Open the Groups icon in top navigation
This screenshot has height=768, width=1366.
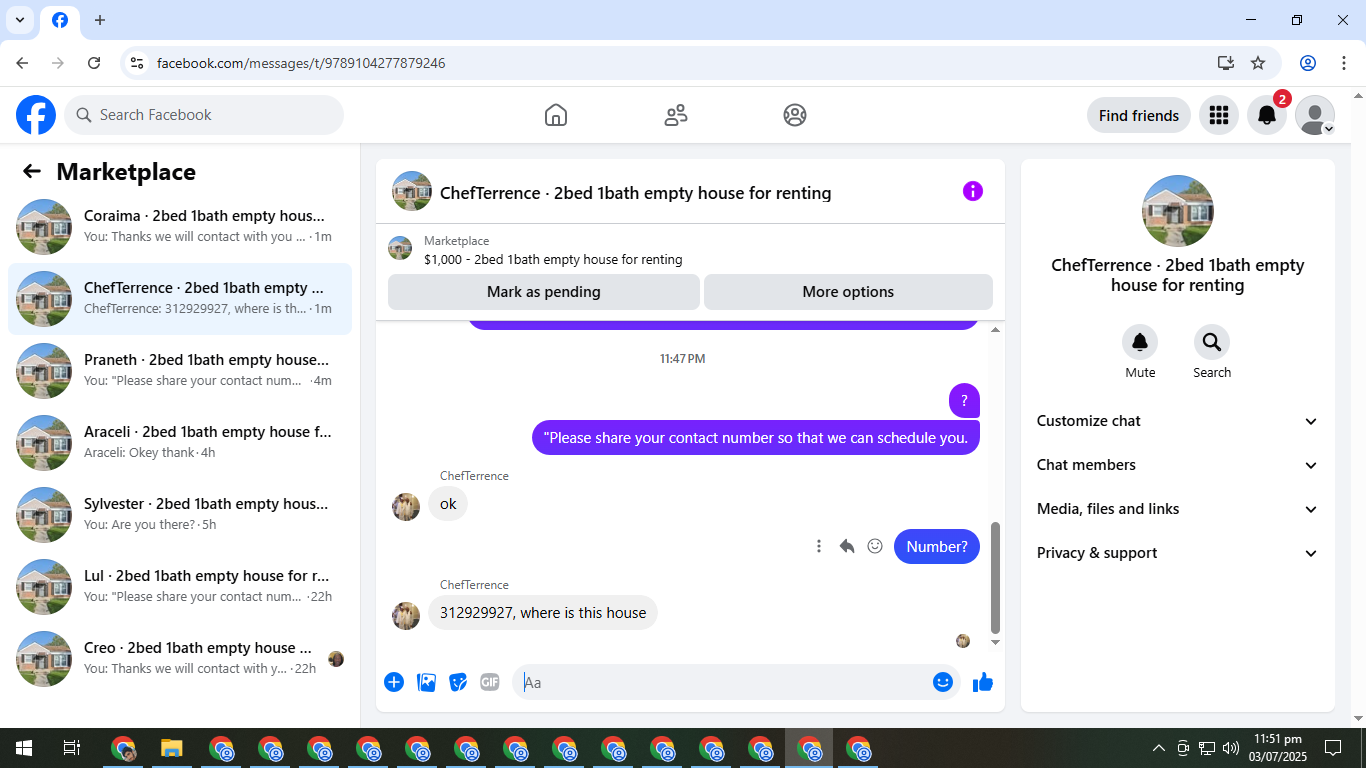pyautogui.click(x=795, y=115)
